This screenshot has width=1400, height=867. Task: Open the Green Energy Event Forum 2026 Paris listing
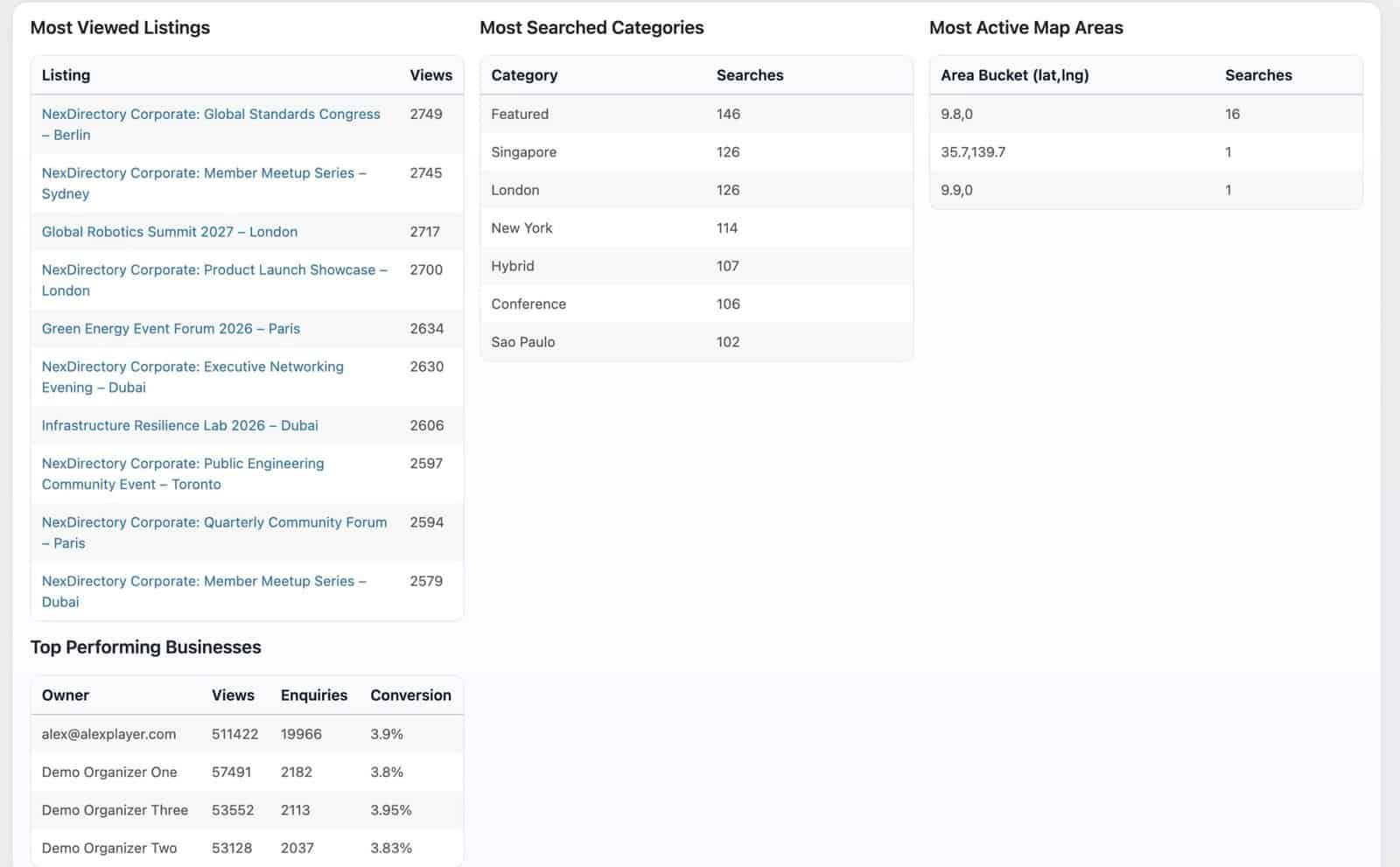click(x=171, y=329)
